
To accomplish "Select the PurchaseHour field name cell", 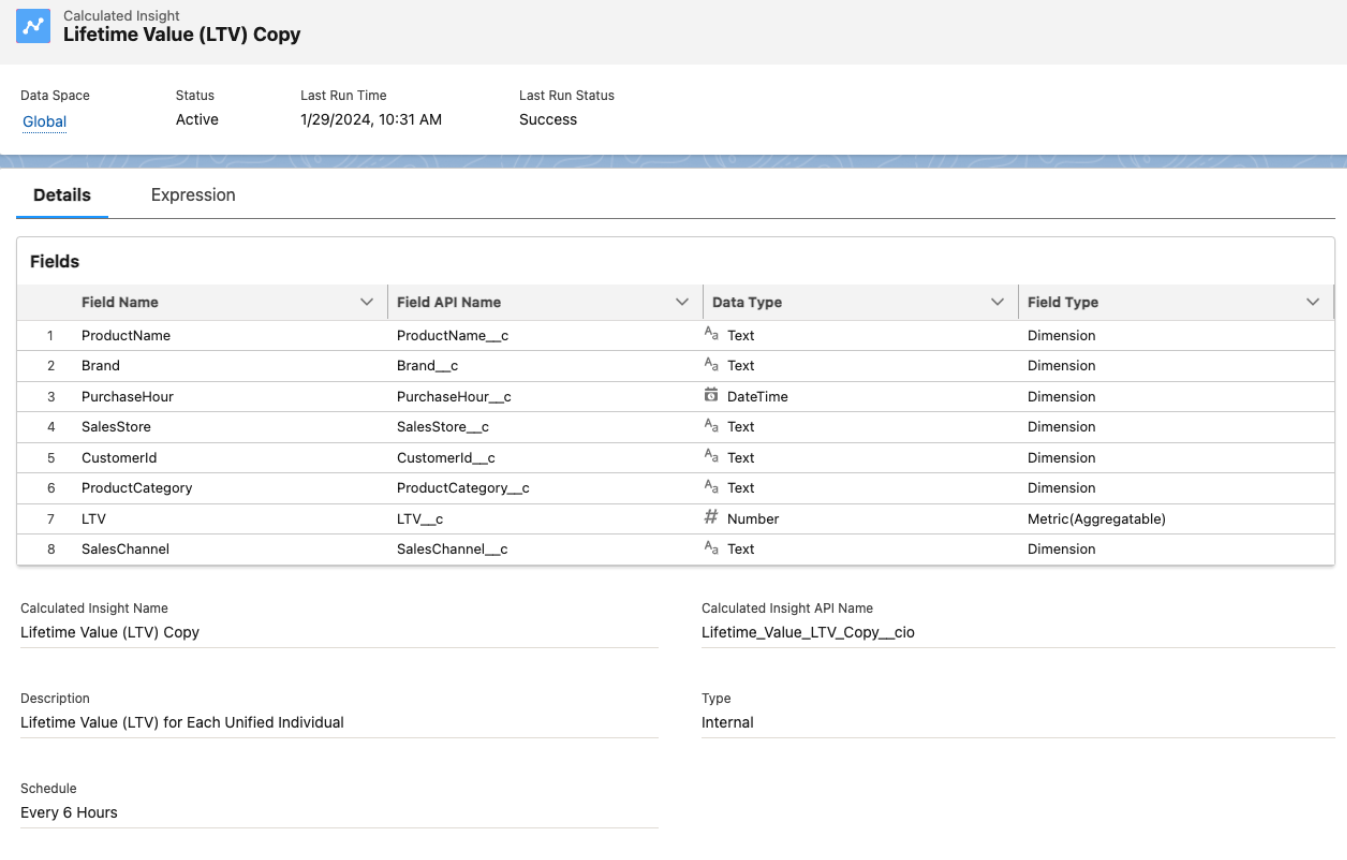I will tap(128, 396).
